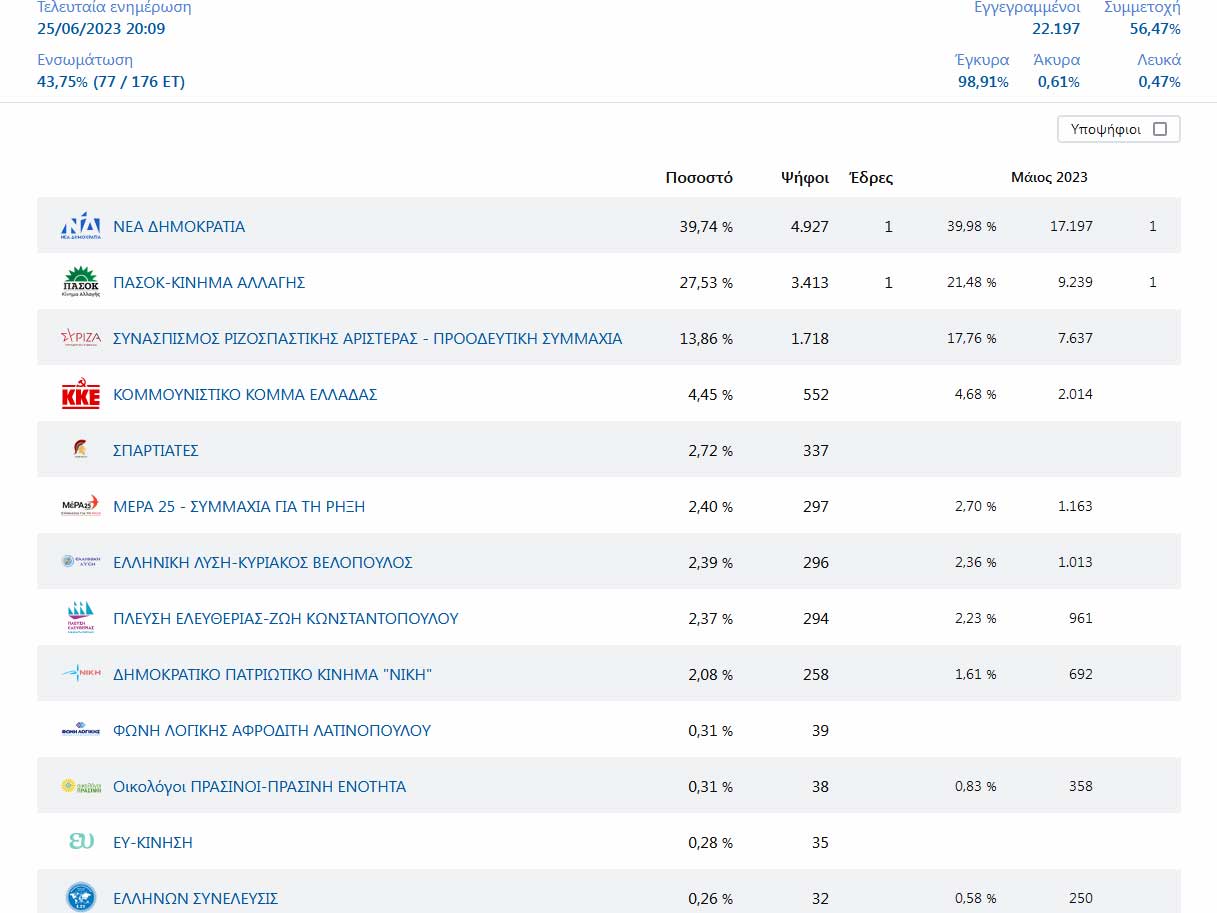1217x913 pixels.
Task: Select the 337 votes cell
Action: pyautogui.click(x=816, y=451)
